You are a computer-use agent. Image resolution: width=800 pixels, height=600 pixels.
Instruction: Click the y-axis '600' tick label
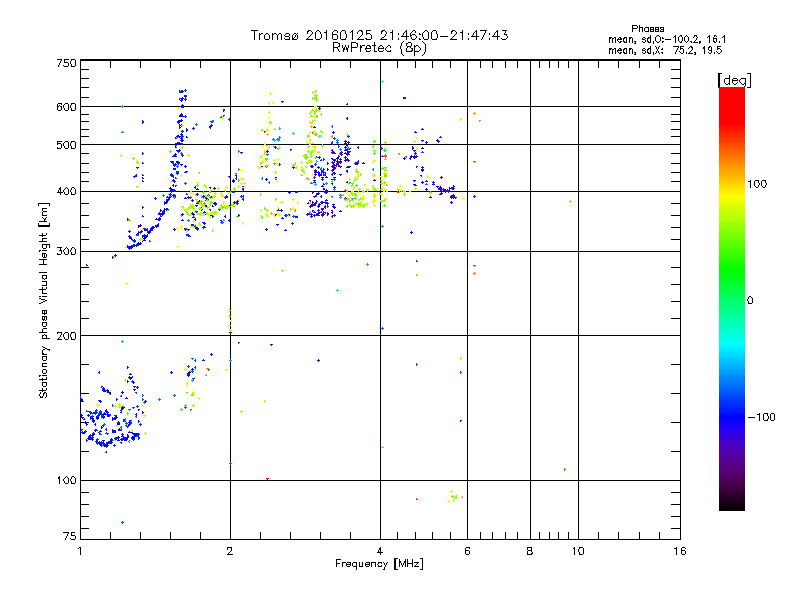tap(66, 107)
